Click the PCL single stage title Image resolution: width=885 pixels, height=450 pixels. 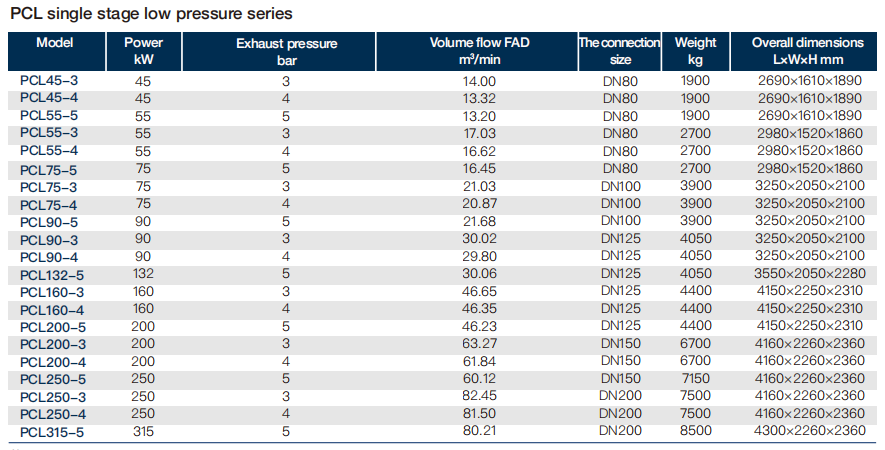151,14
